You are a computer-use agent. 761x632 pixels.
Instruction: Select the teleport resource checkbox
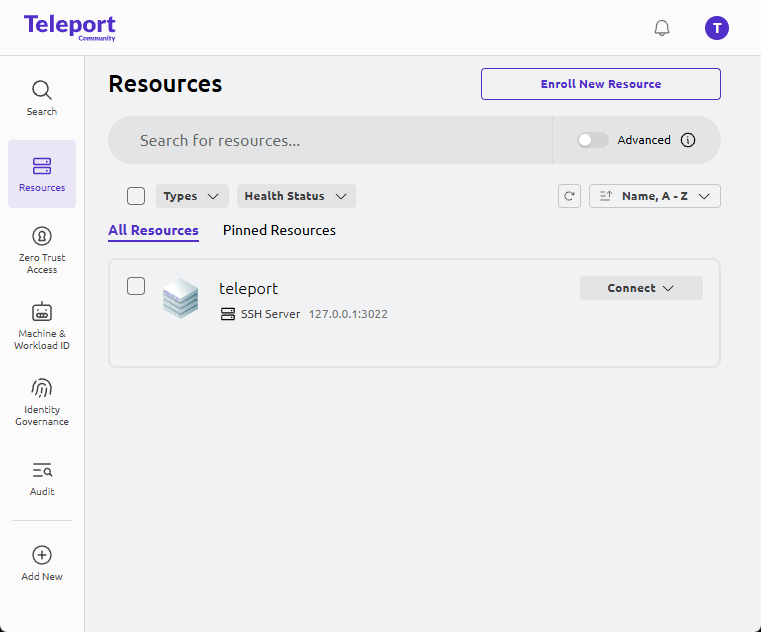[x=136, y=287]
